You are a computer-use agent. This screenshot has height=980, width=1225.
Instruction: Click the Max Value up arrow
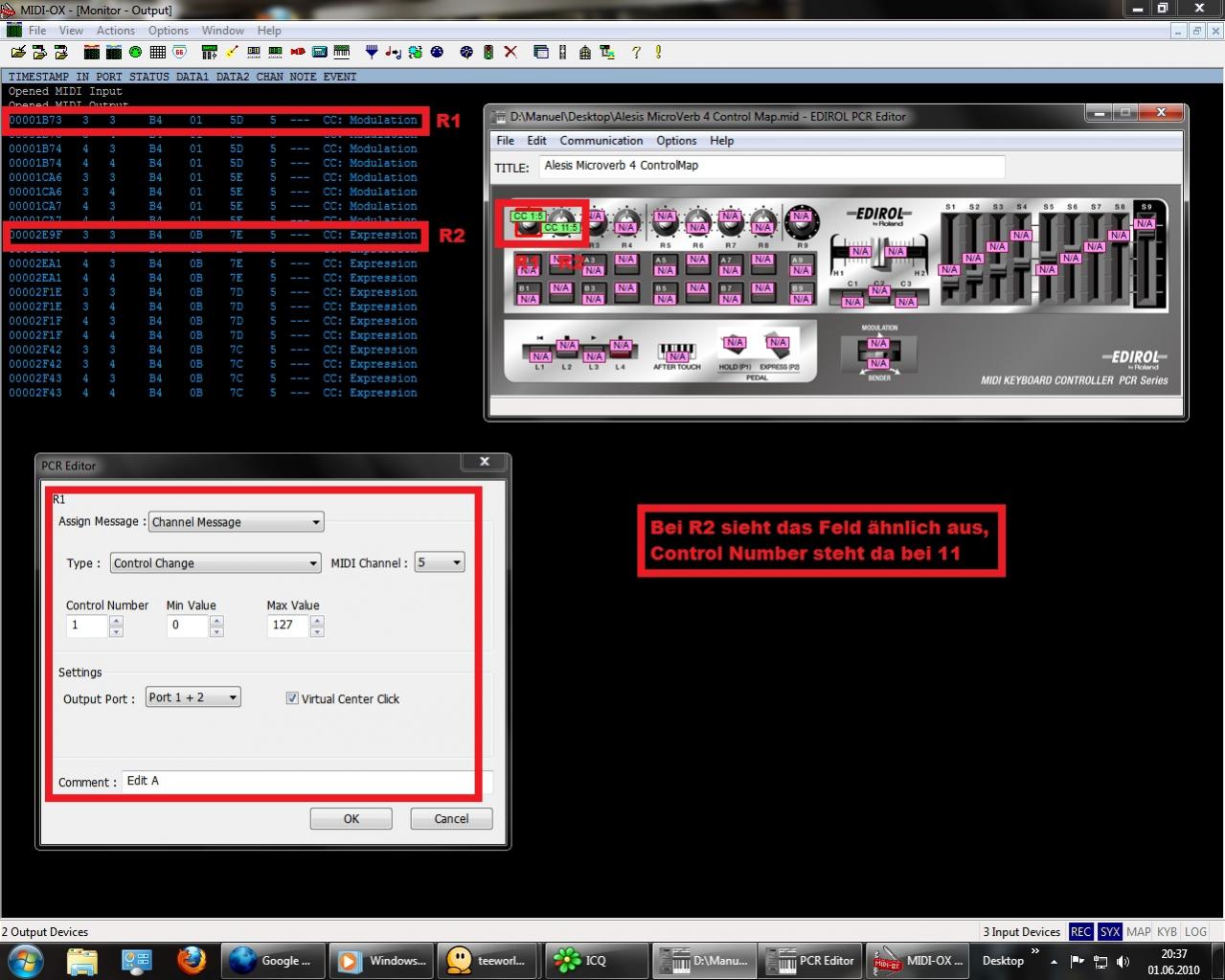[317, 622]
